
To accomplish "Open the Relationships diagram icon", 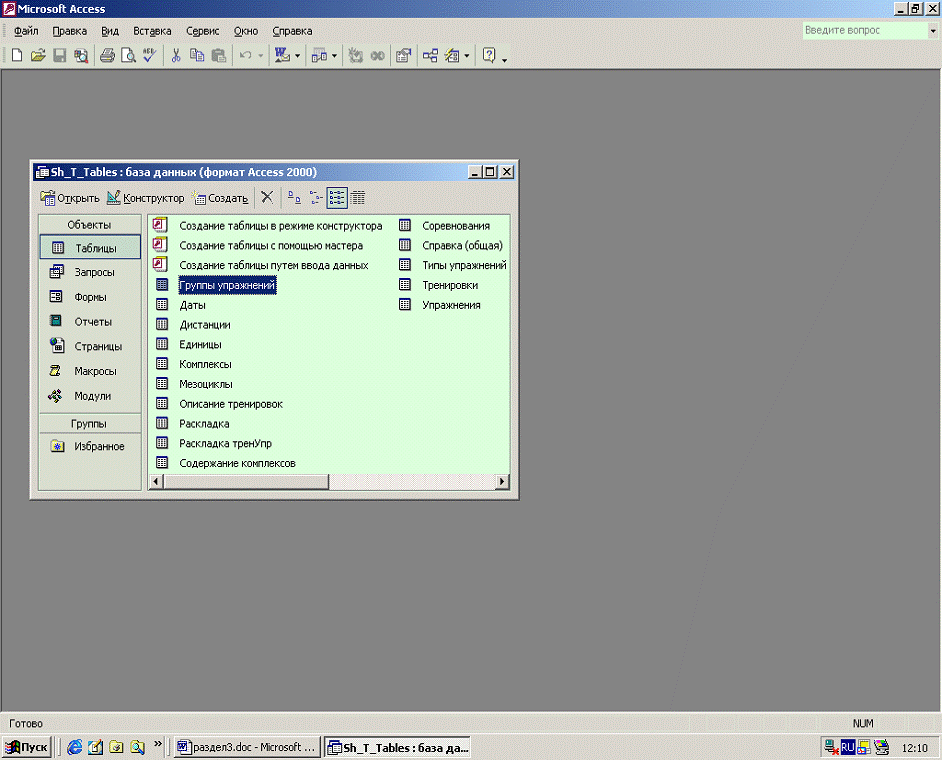I will pyautogui.click(x=430, y=56).
